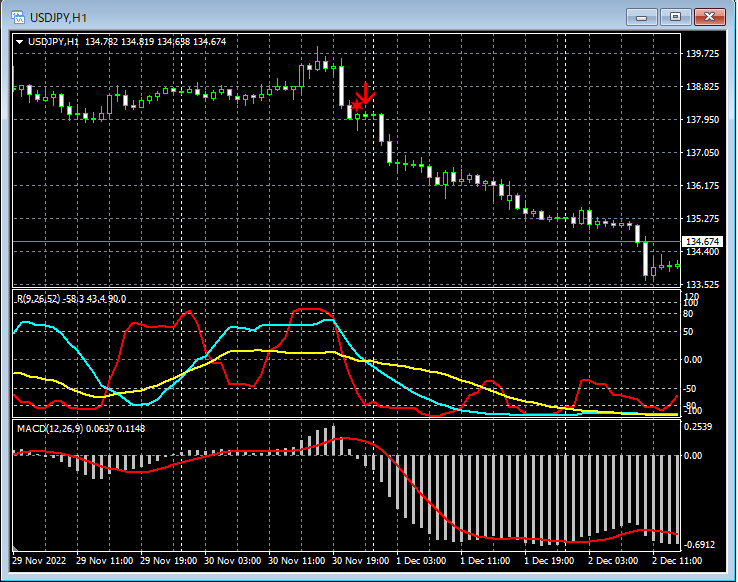Click the 135.275 price axis value
This screenshot has width=738, height=582.
tap(702, 218)
